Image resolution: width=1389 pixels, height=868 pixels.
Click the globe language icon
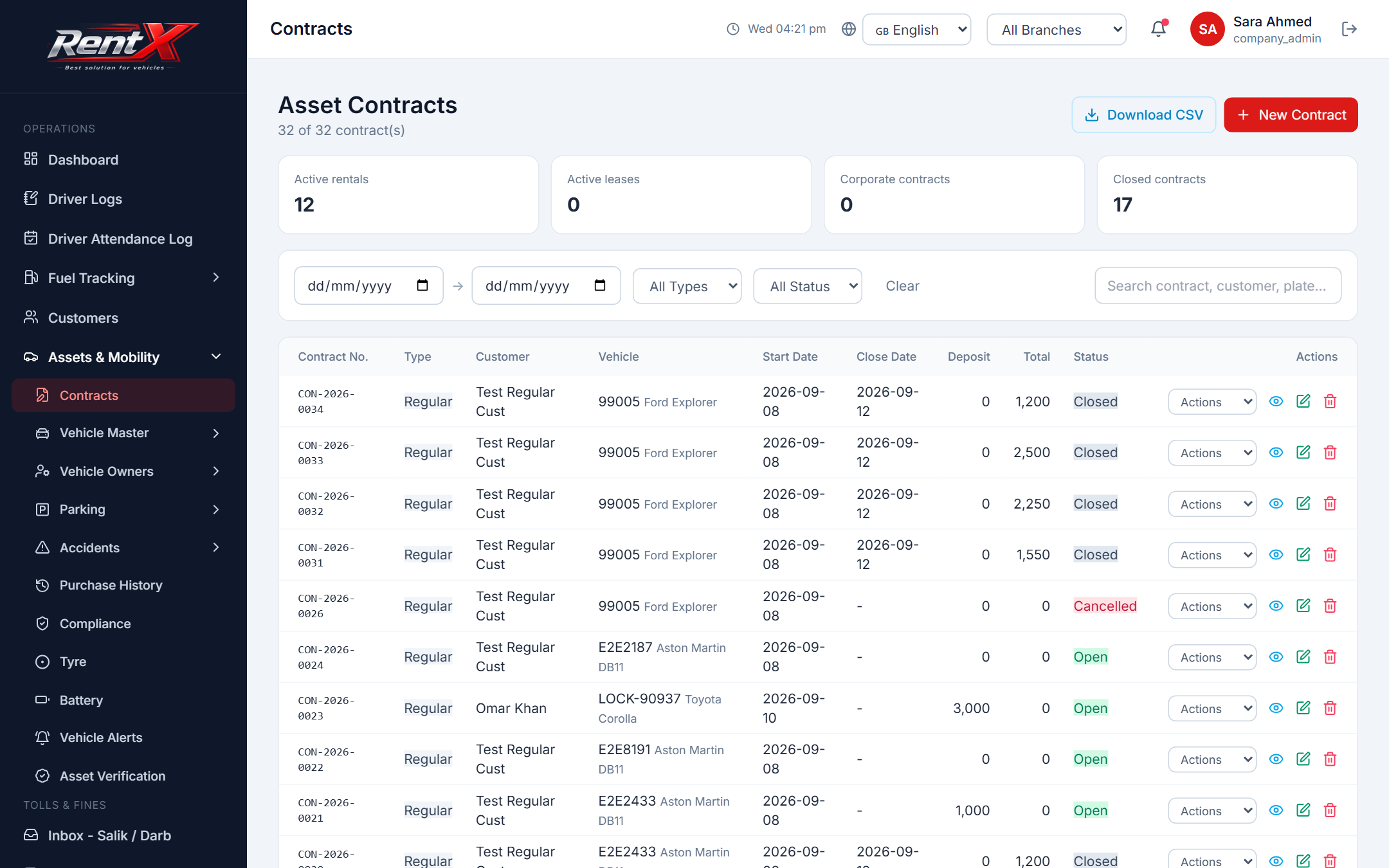pyautogui.click(x=849, y=29)
